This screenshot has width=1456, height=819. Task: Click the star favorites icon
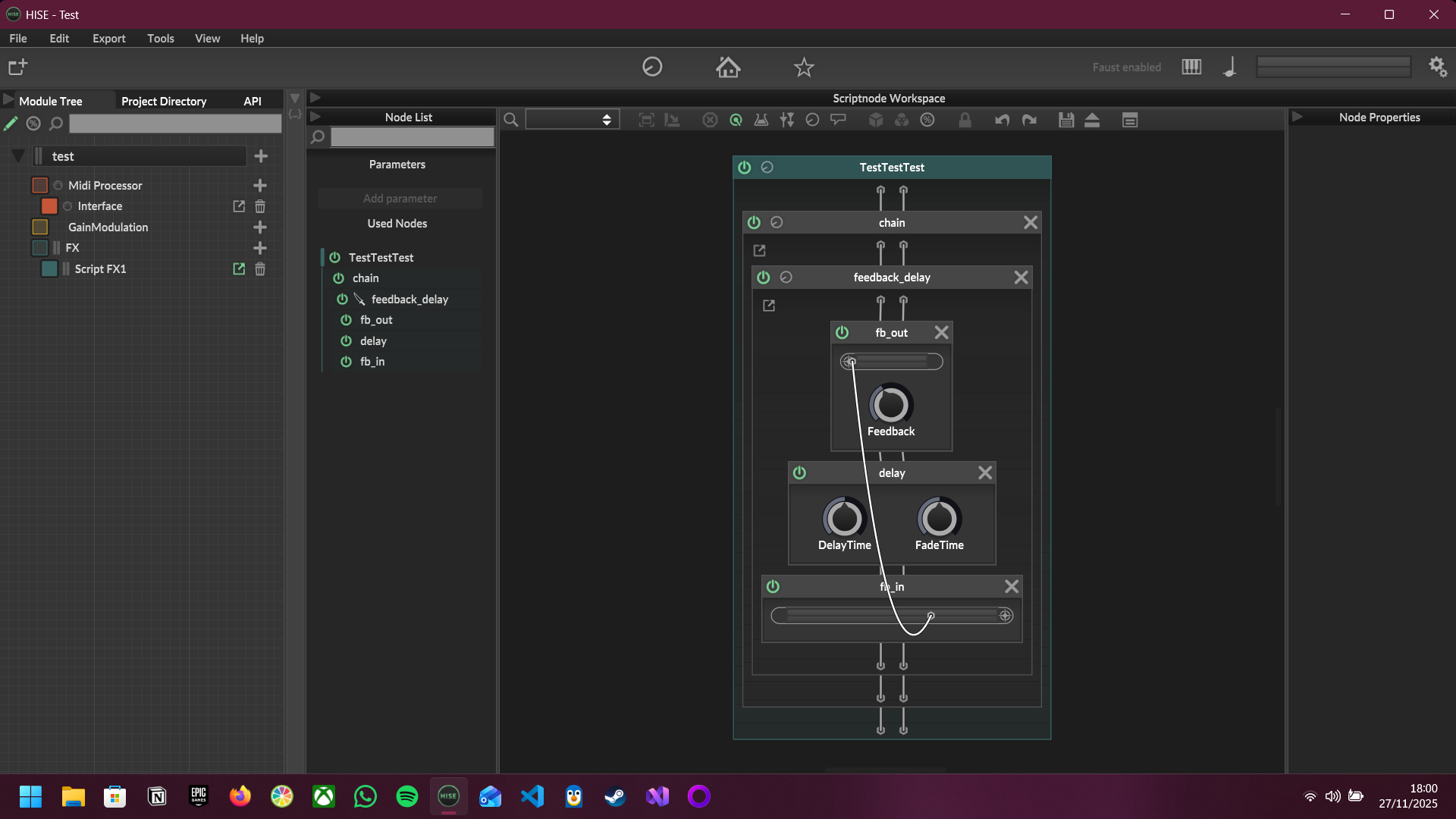click(804, 67)
